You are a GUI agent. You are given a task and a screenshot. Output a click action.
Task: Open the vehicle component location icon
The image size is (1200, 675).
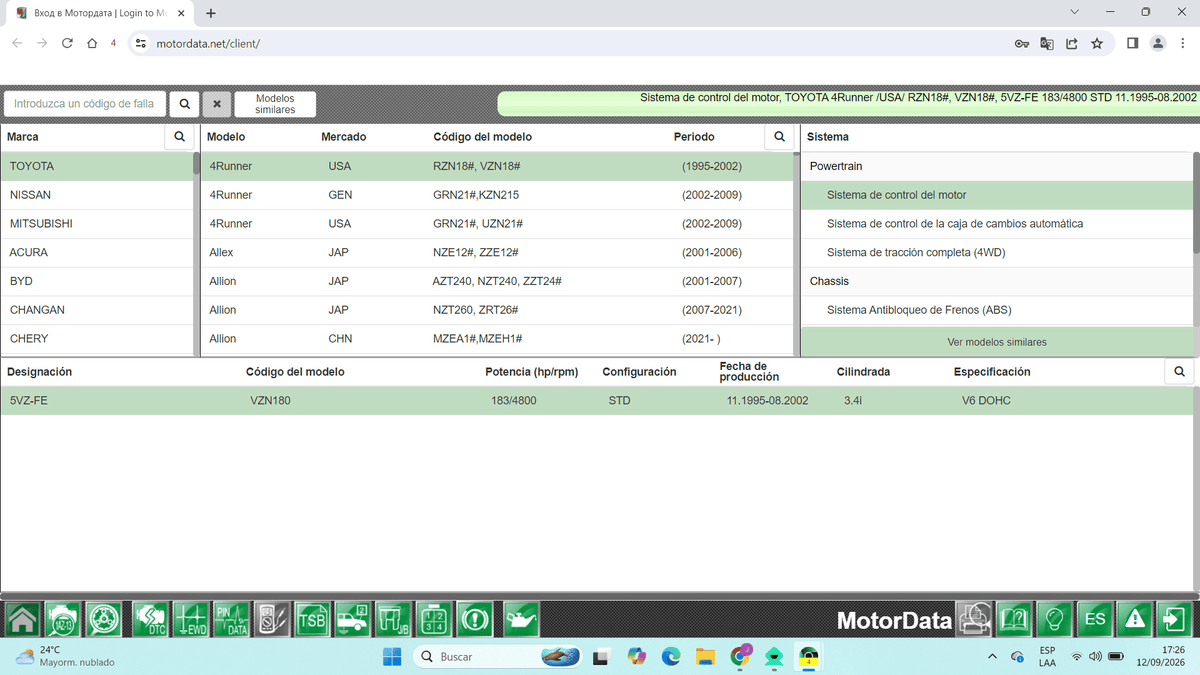coord(352,620)
